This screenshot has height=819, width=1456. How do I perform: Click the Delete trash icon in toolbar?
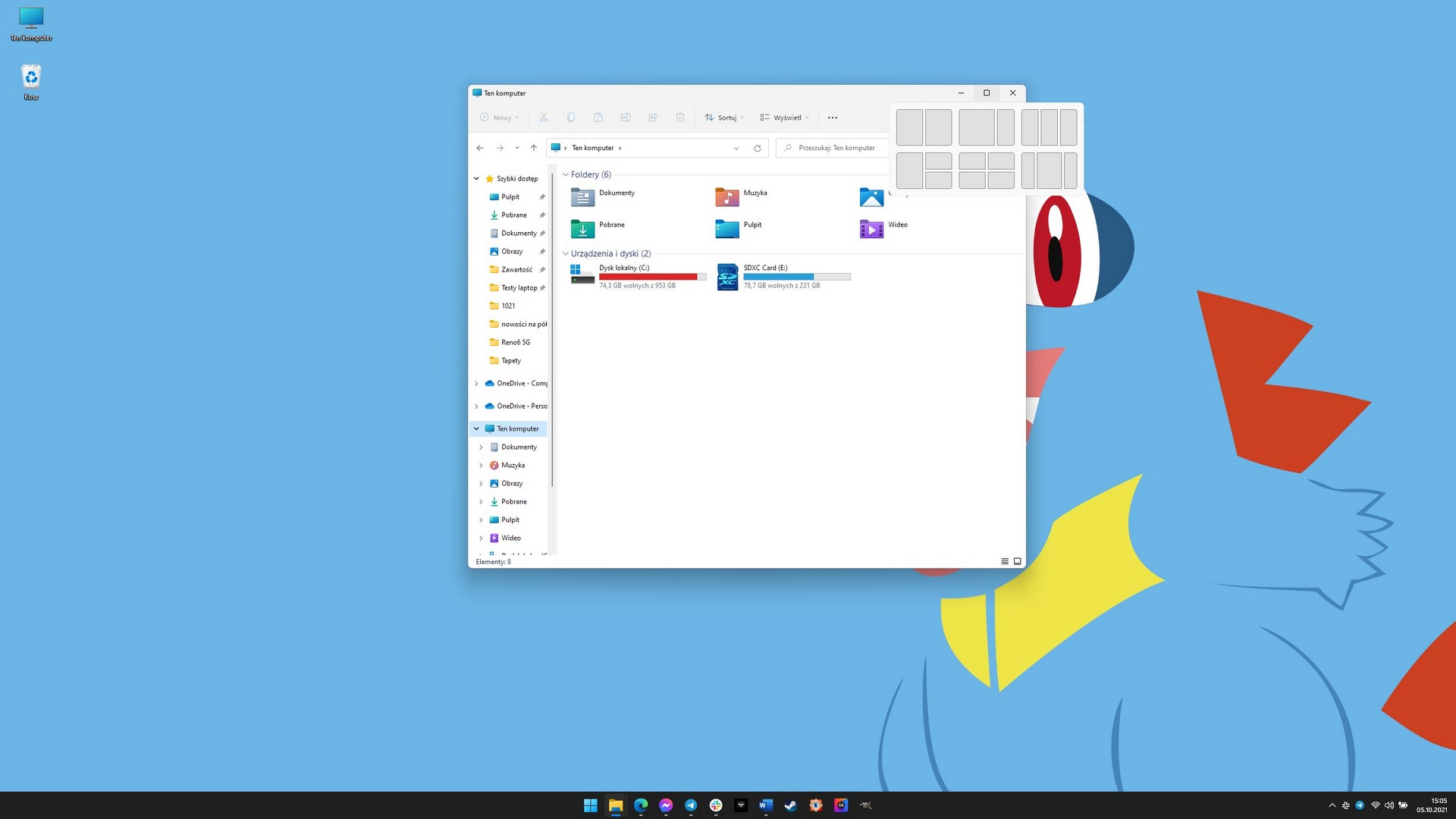tap(679, 118)
